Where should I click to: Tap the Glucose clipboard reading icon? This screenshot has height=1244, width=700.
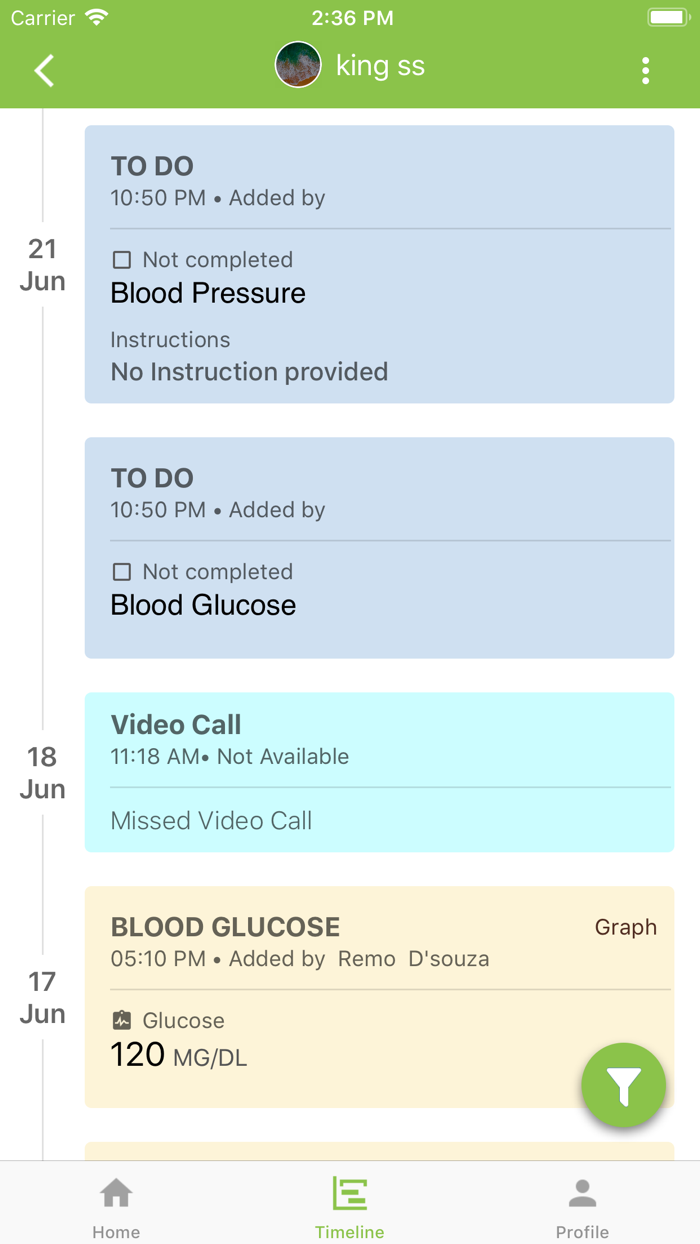pos(122,1021)
